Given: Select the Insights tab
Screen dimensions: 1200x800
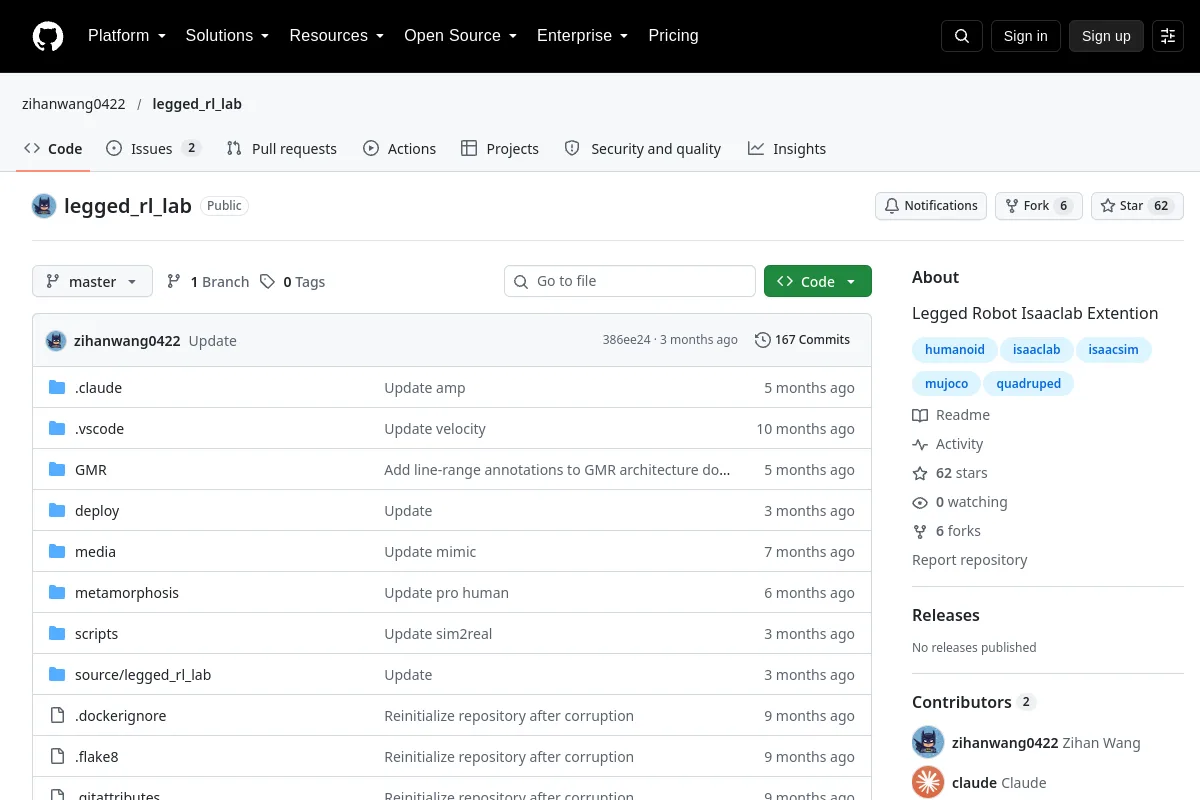Looking at the screenshot, I should point(787,149).
